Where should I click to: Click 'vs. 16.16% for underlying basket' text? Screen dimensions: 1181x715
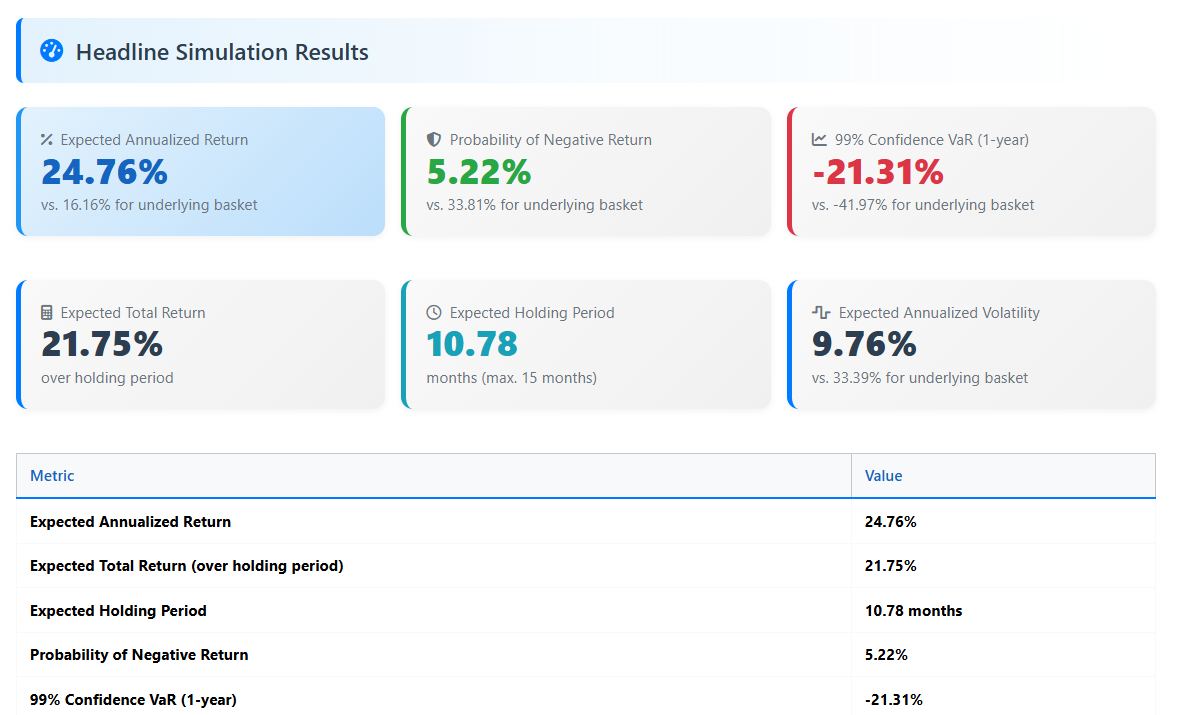coord(149,205)
